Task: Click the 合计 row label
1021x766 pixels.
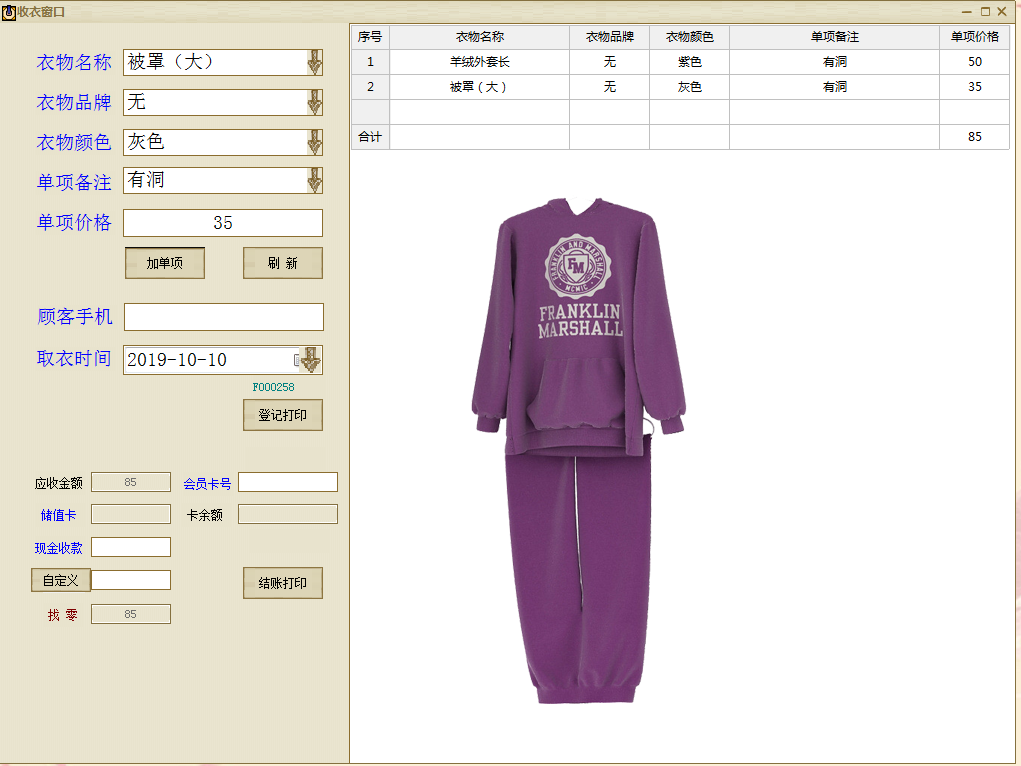Action: point(370,137)
